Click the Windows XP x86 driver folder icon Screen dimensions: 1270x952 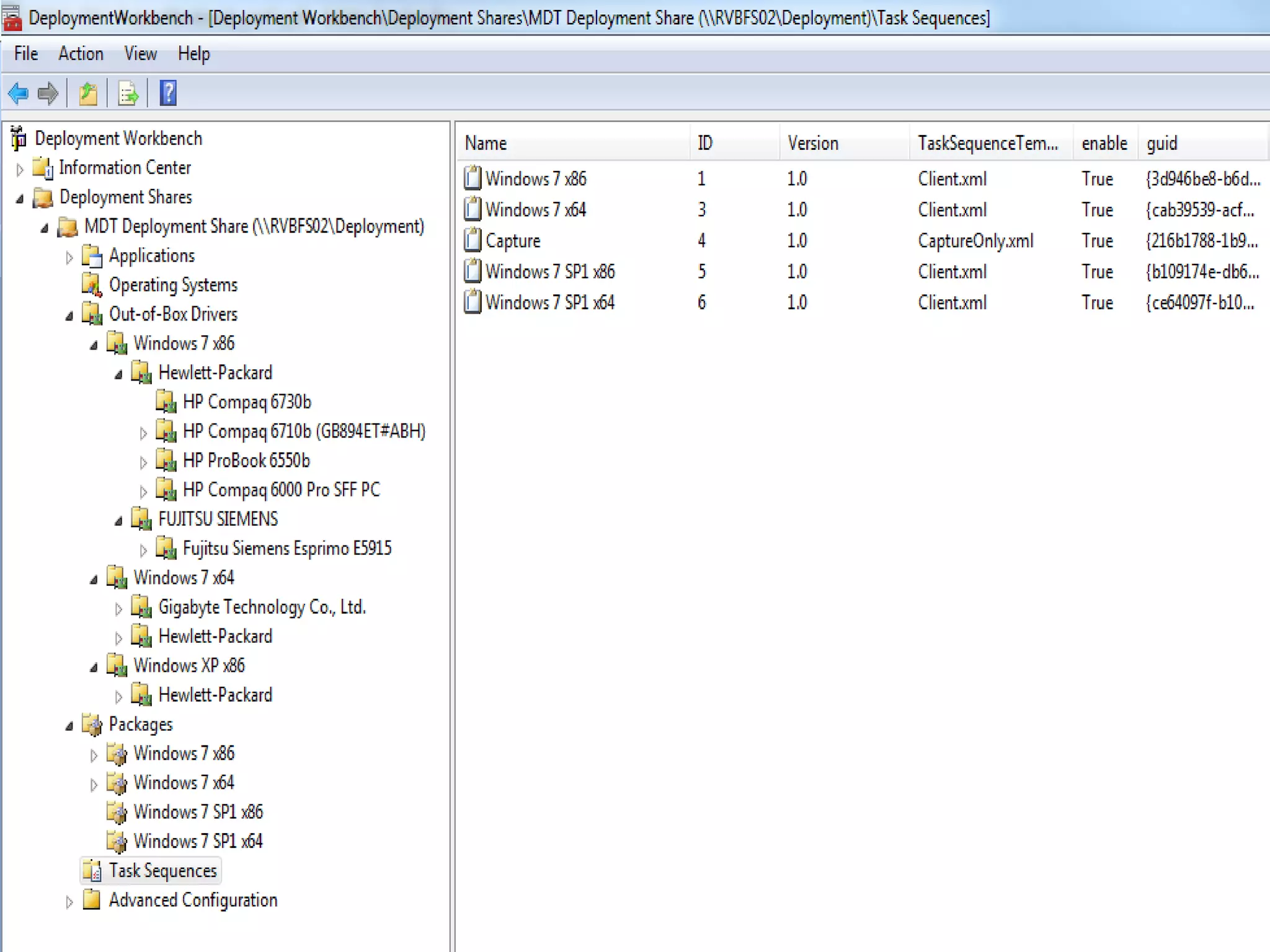click(117, 666)
